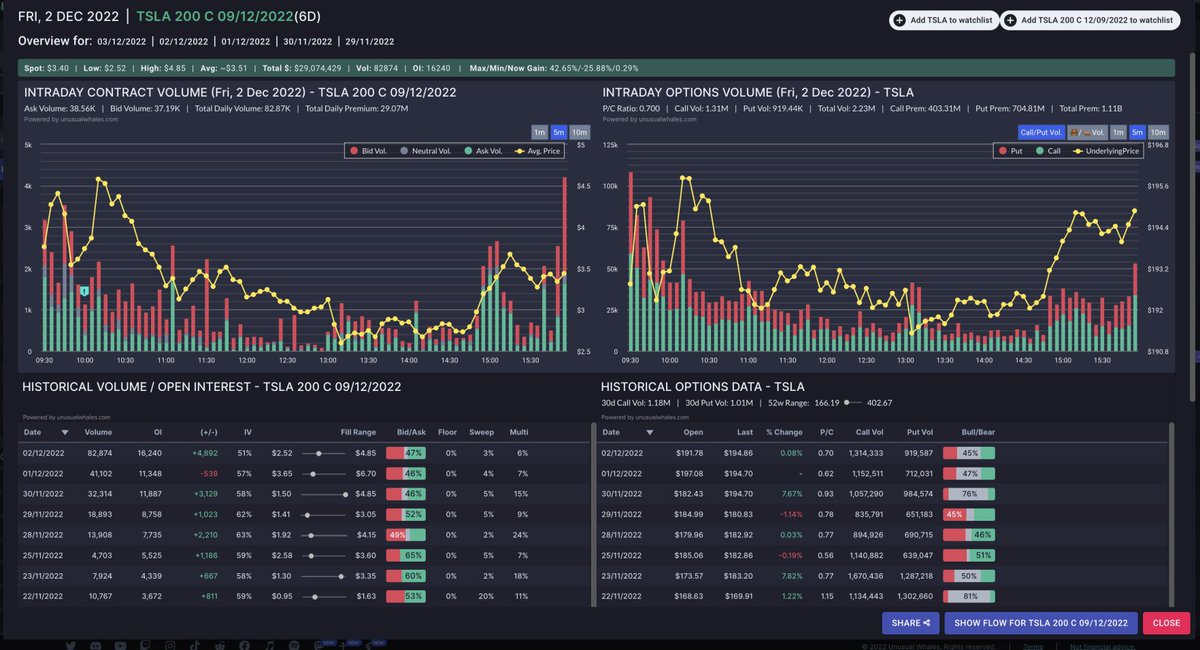Click 76% Bull/Bear bar for 30/11/2022

[969, 494]
